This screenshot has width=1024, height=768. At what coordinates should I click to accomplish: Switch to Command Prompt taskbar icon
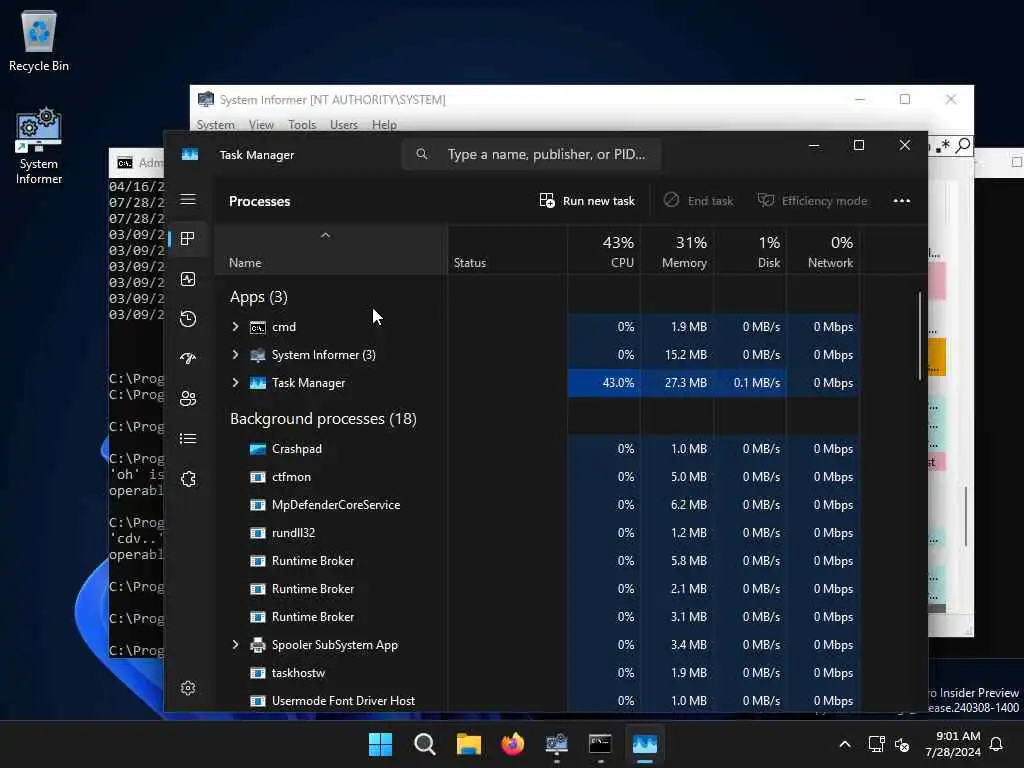[x=600, y=744]
